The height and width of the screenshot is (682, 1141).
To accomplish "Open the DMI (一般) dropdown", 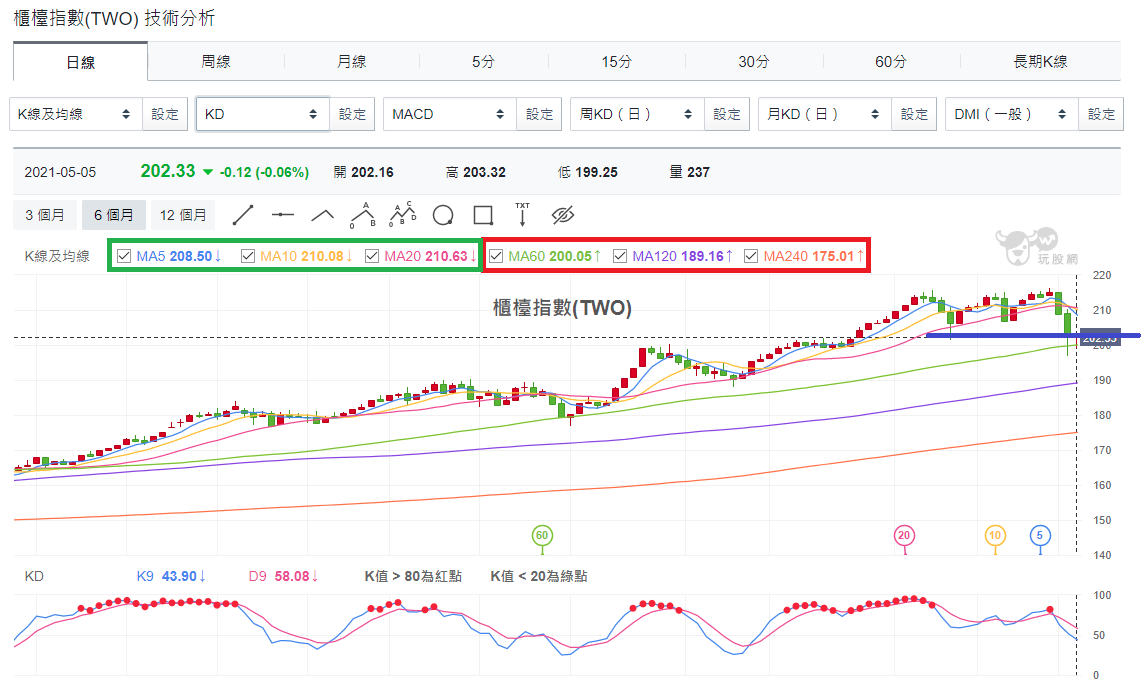I will pos(1011,114).
